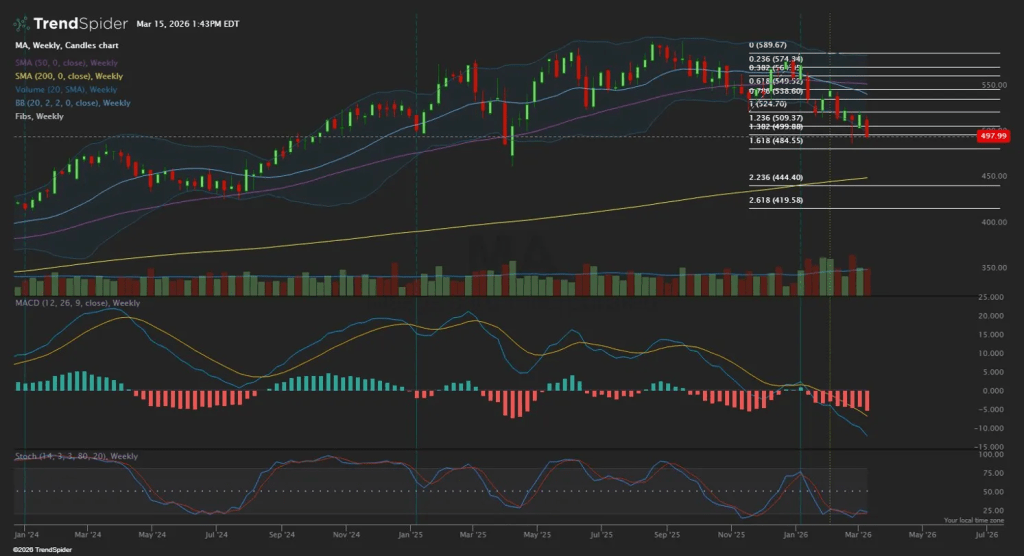Toggle the SMA (50, 0, close) legend entry
The image size is (1024, 556).
(x=69, y=61)
